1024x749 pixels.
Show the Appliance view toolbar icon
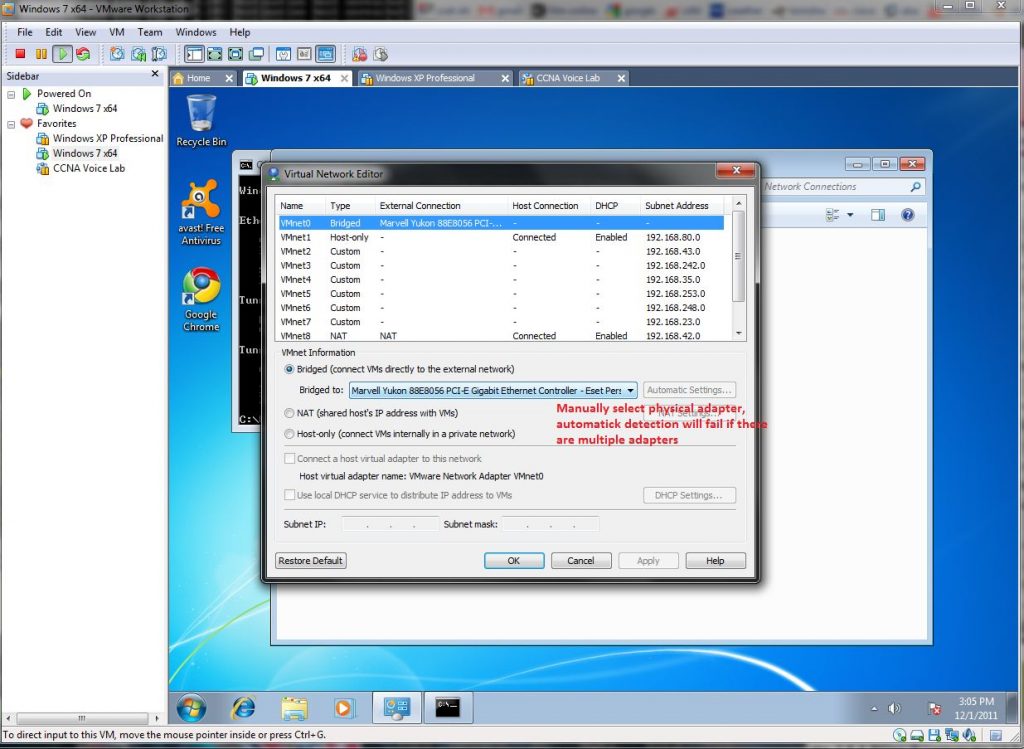(304, 54)
